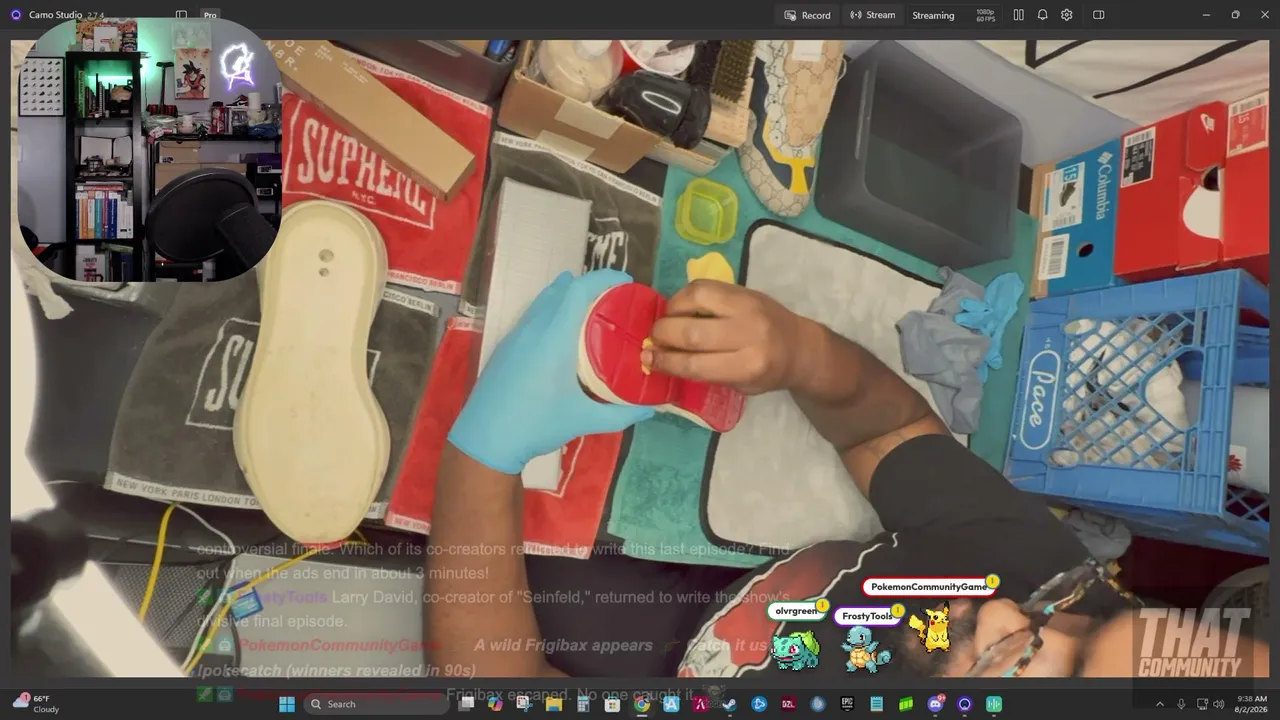Open Camo Studio settings gear
The image size is (1280, 720).
[1067, 15]
